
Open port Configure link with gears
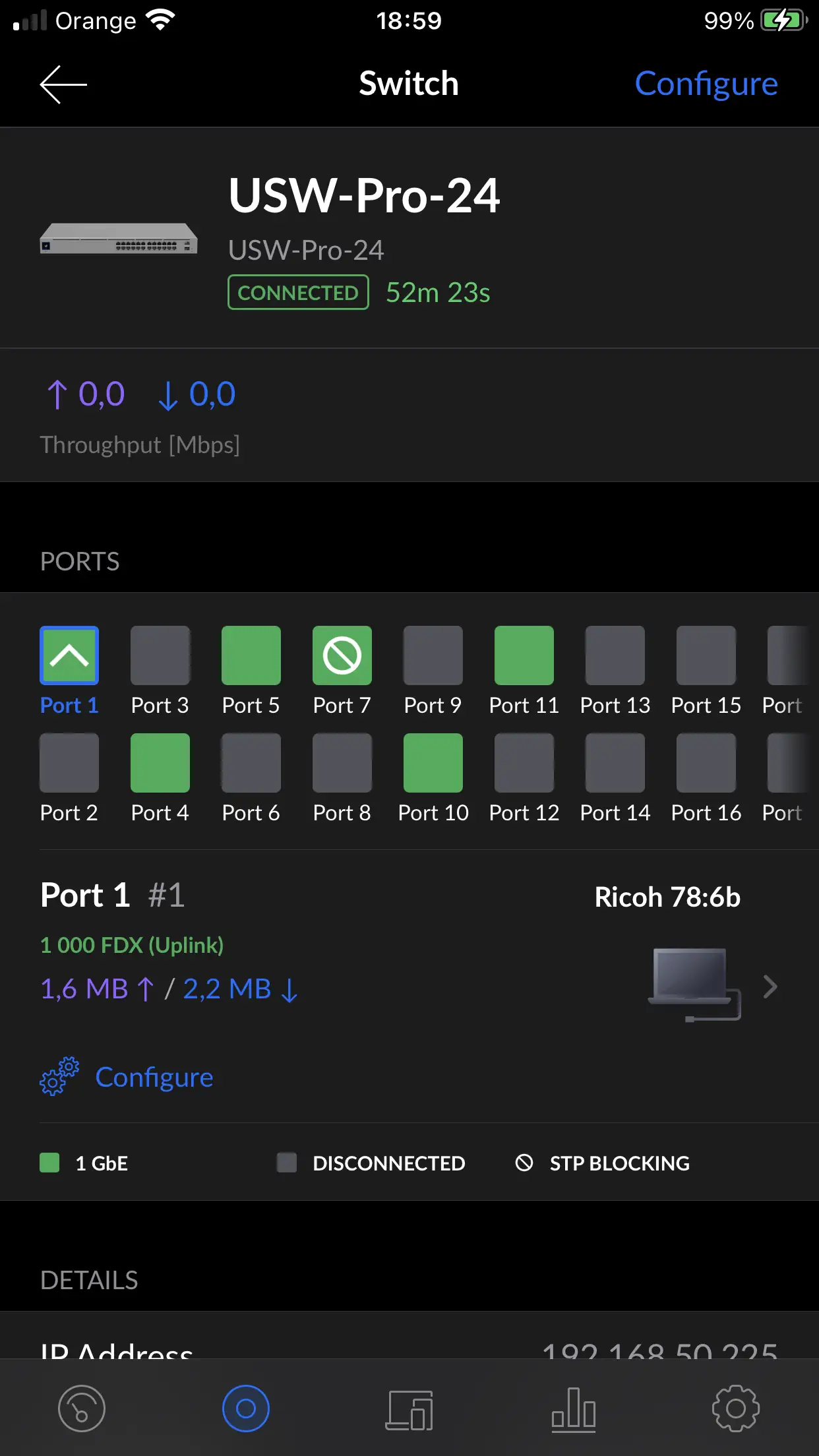tap(154, 1077)
